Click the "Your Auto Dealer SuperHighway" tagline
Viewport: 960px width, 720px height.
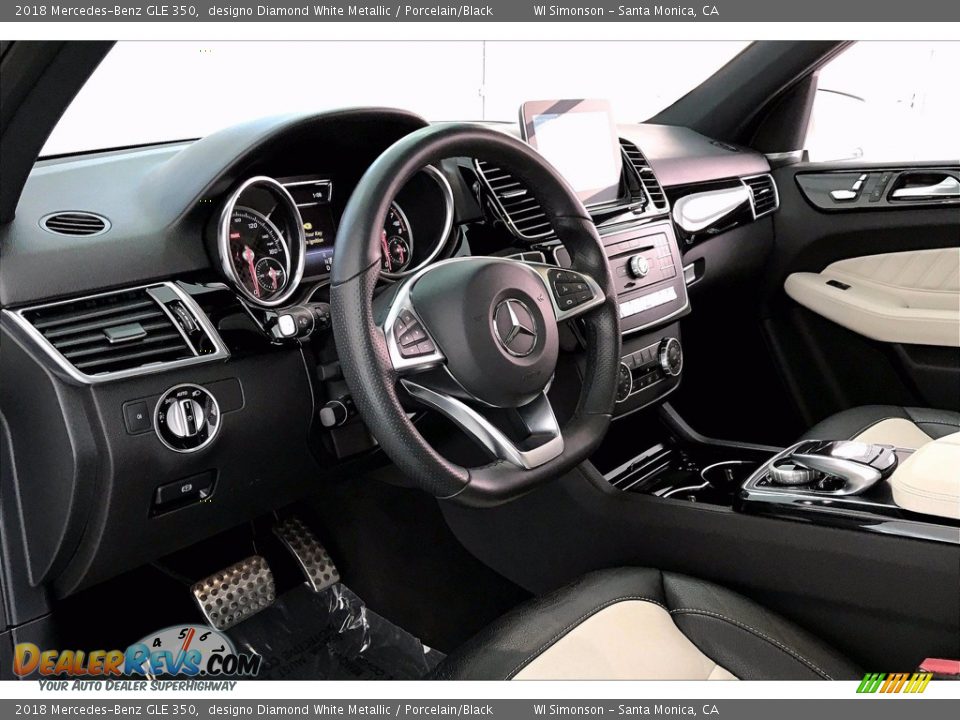137,686
